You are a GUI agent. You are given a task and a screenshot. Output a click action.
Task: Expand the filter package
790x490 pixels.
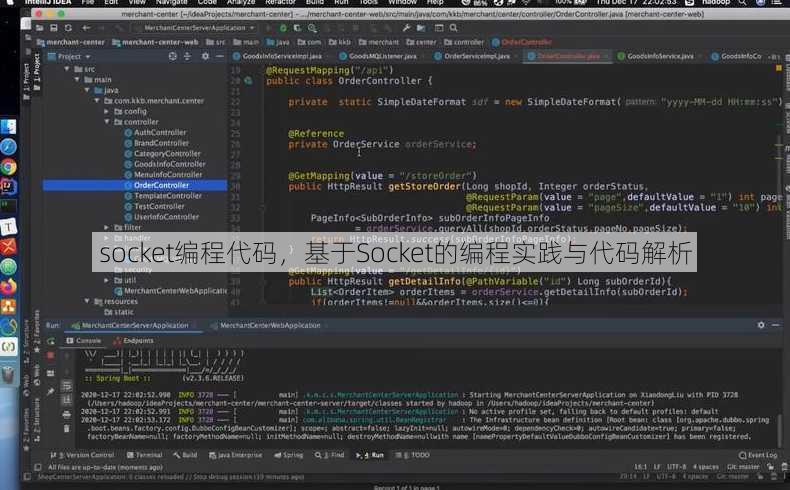pos(106,228)
